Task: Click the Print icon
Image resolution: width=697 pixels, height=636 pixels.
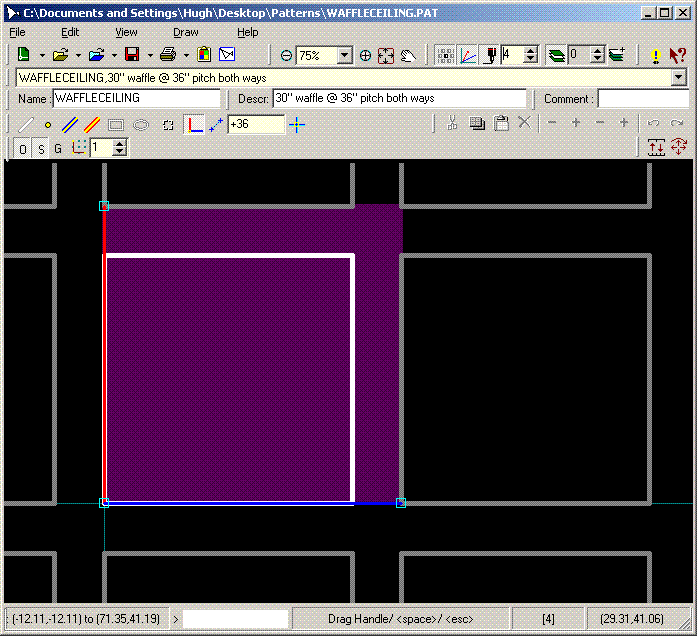Action: coord(168,55)
